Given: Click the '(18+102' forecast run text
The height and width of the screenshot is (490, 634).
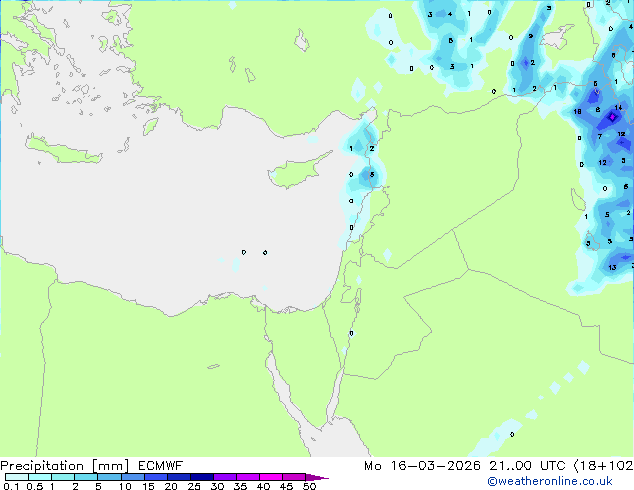Looking at the screenshot, I should click(604, 466).
